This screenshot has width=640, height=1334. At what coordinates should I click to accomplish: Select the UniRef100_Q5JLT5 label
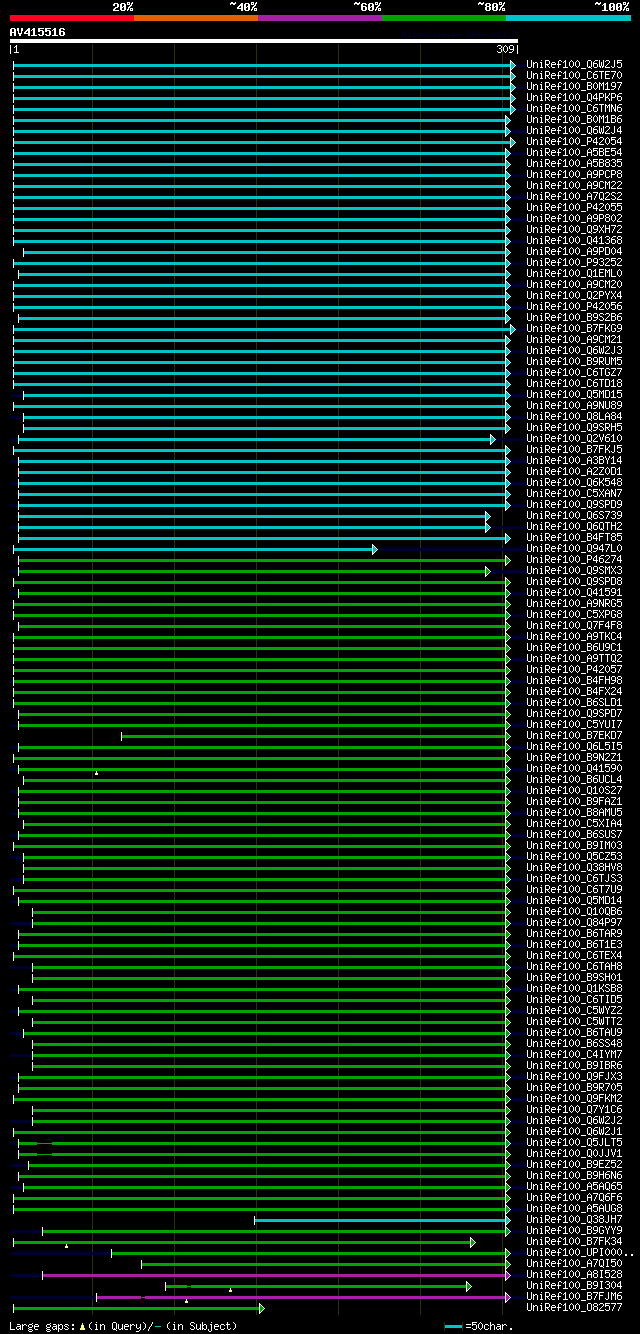(x=574, y=1142)
